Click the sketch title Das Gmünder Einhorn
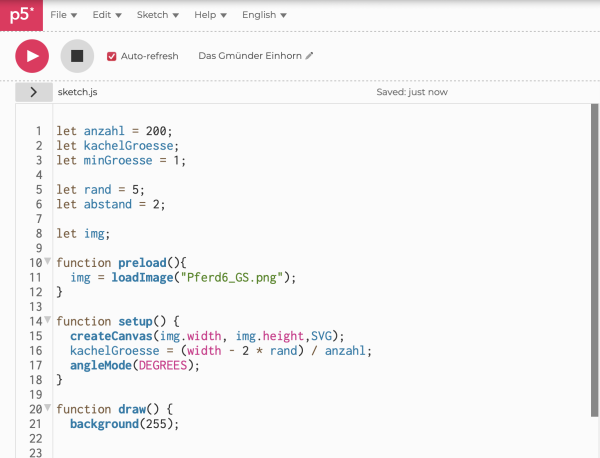Screen dimensions: 600x458 (x=251, y=56)
